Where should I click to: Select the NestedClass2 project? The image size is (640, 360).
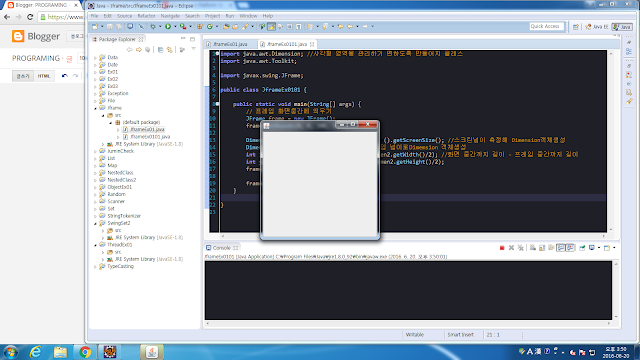122,180
